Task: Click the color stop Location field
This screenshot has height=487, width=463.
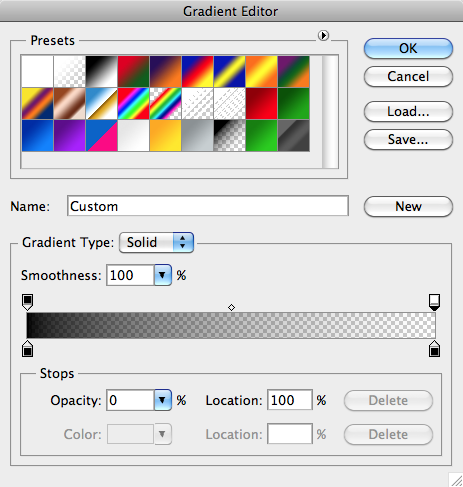Action: [x=290, y=434]
